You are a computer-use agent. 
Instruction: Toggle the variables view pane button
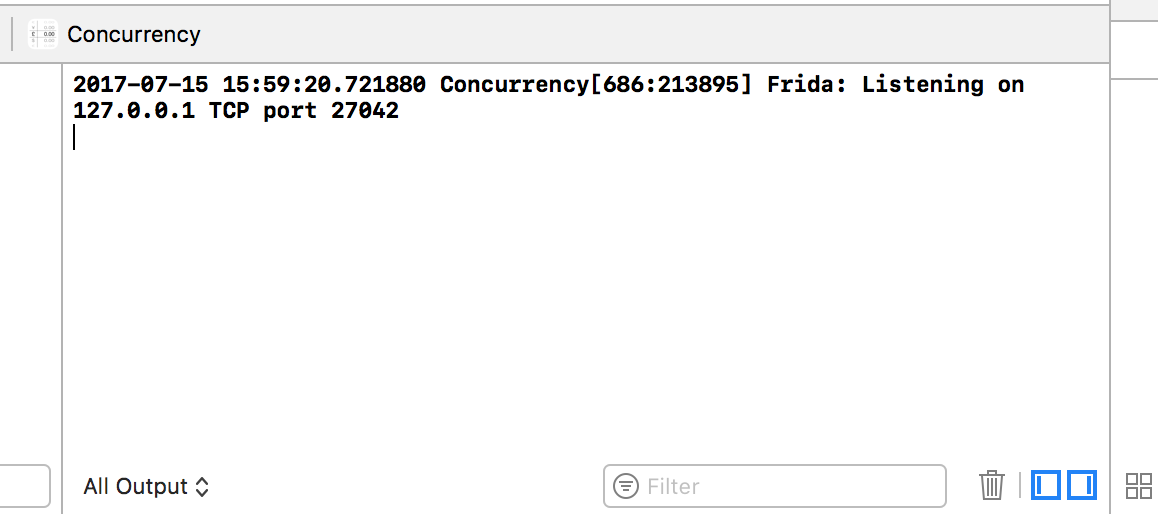1046,485
